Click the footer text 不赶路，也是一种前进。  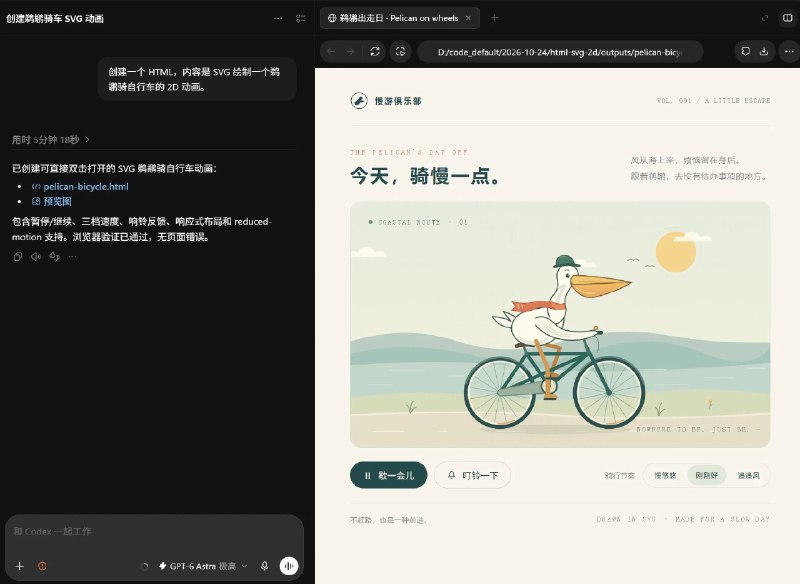389,520
